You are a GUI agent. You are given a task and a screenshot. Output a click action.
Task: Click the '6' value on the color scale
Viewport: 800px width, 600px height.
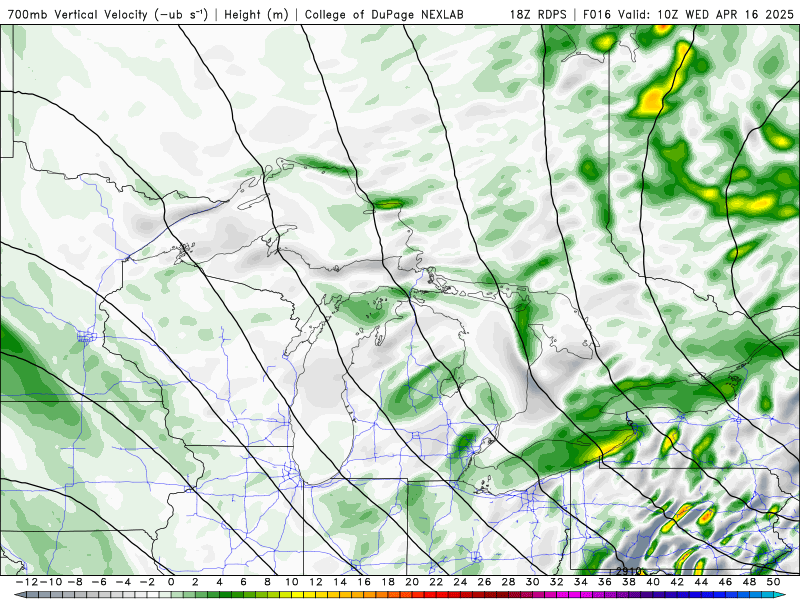tap(243, 582)
